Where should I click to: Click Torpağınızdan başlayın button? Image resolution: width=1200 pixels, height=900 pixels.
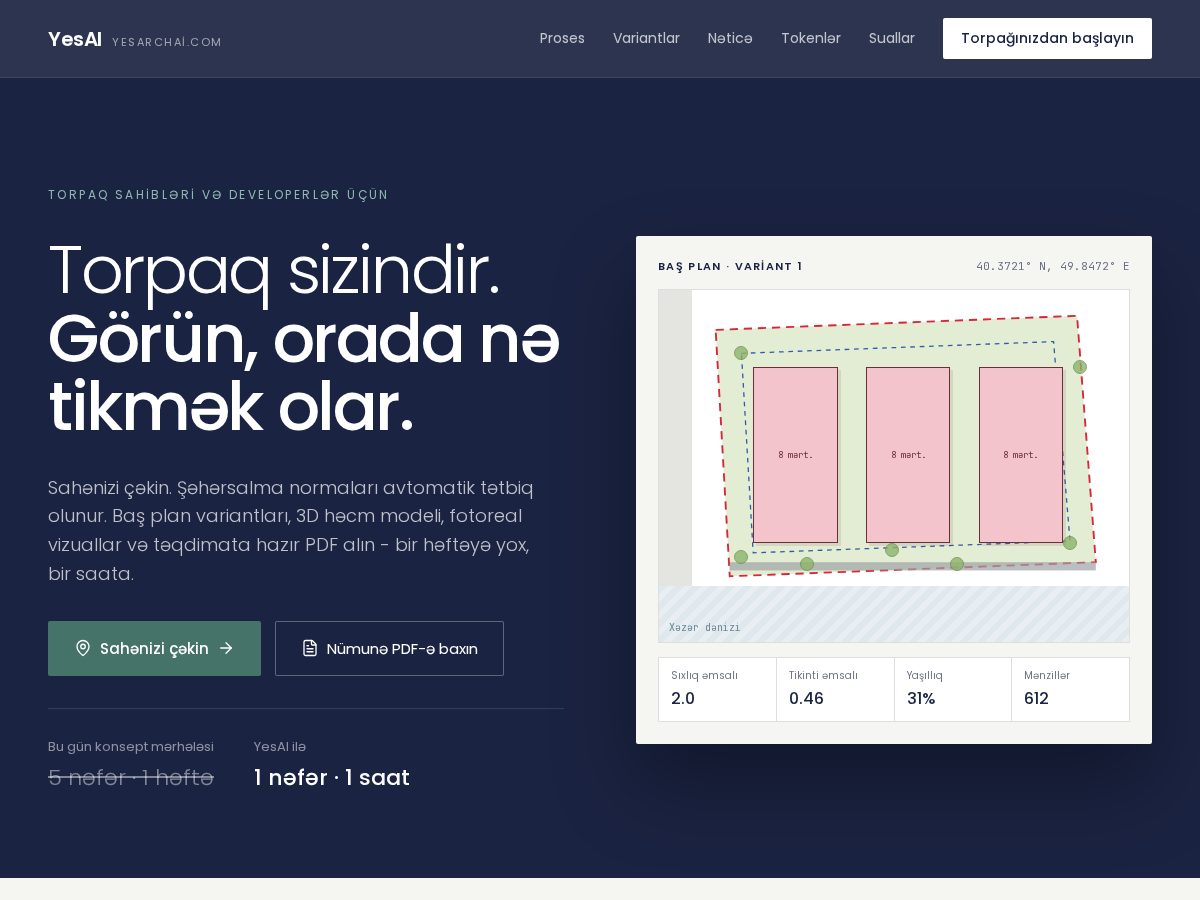coord(1047,38)
